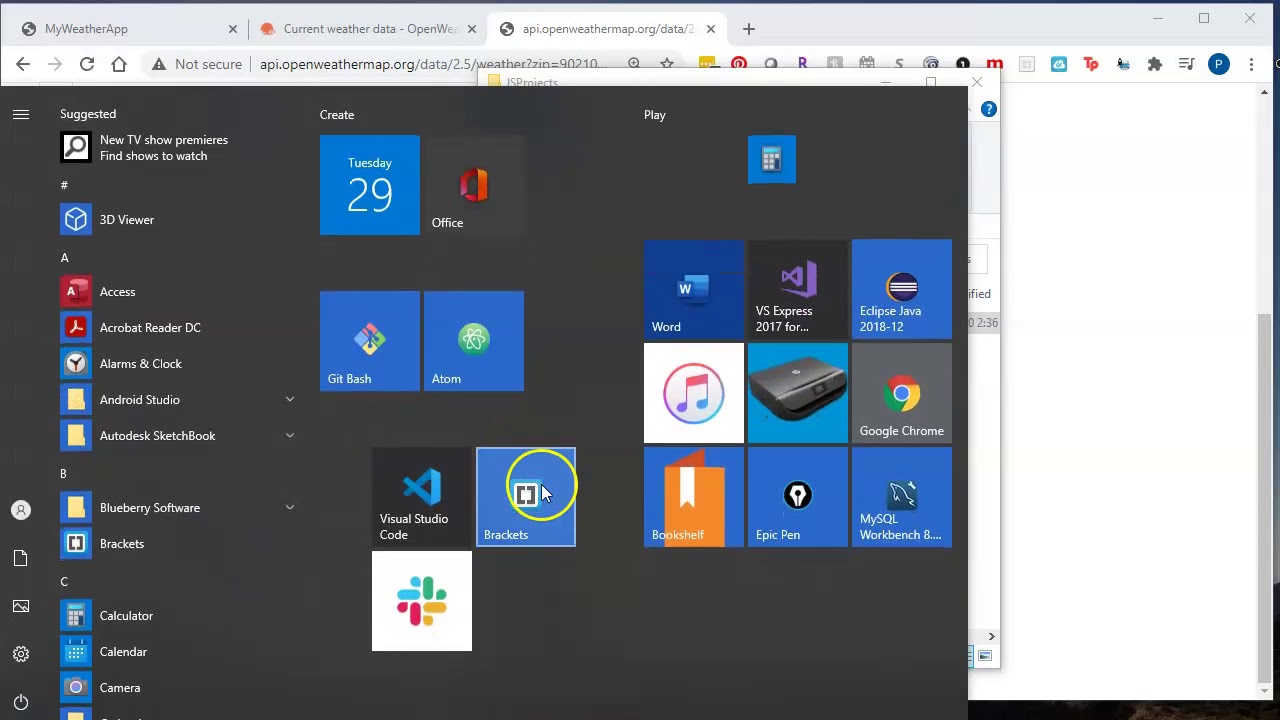Viewport: 1280px width, 720px height.
Task: Launch Camera from the app list
Action: click(x=180, y=688)
